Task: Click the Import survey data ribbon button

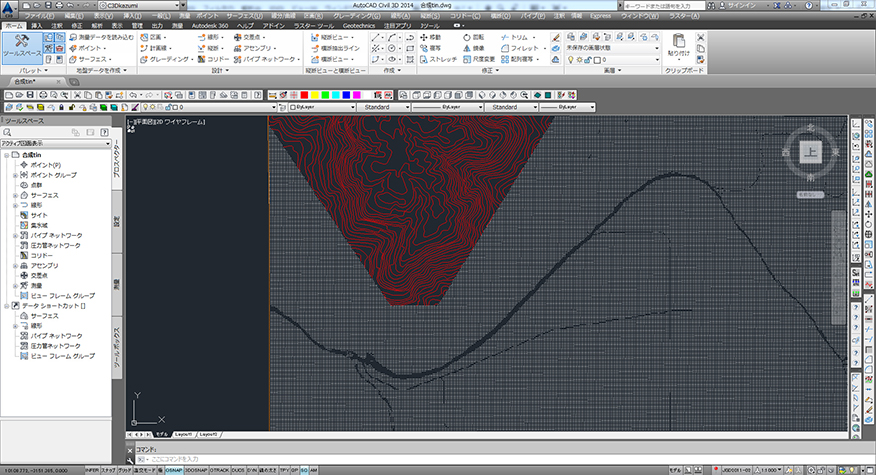Action: coord(101,37)
